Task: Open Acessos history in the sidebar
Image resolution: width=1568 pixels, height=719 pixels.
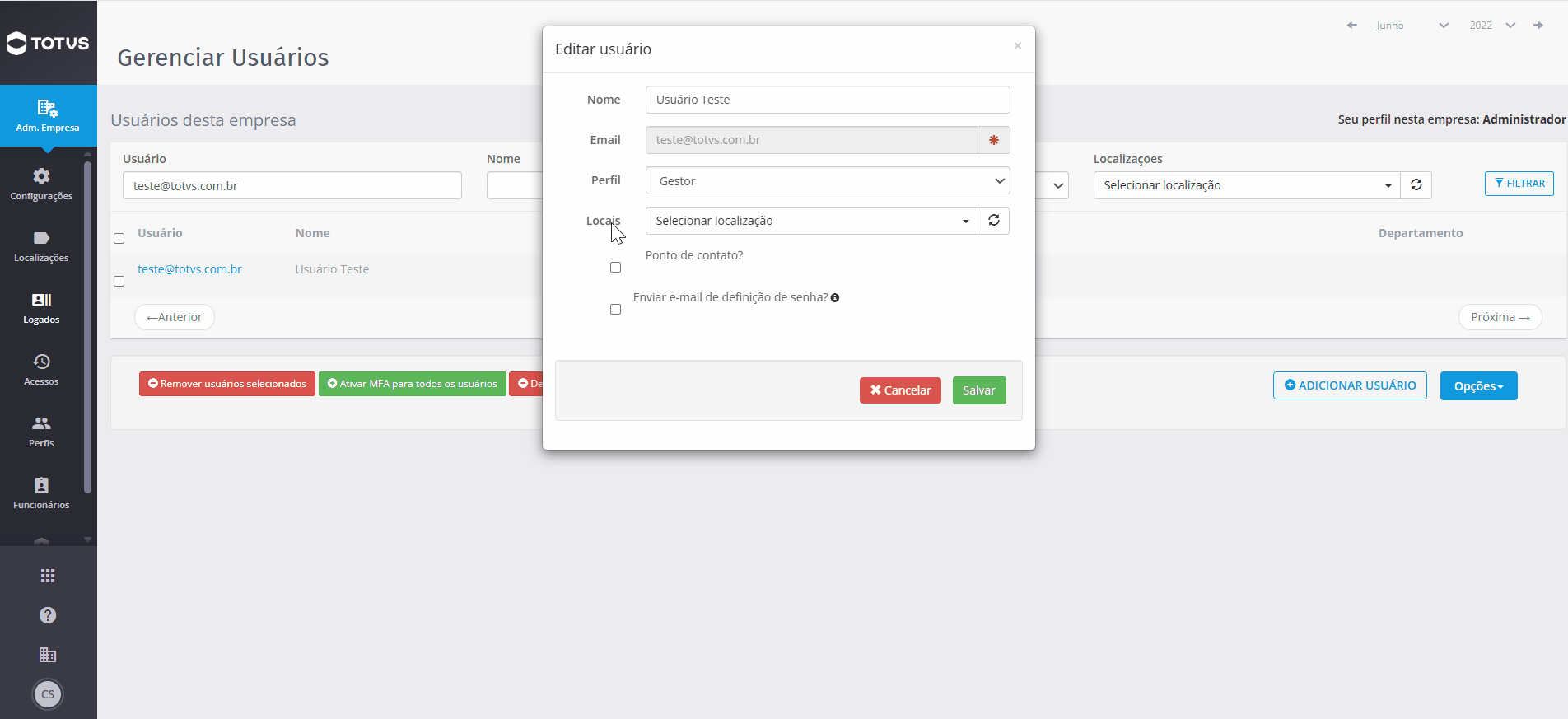Action: click(x=41, y=370)
